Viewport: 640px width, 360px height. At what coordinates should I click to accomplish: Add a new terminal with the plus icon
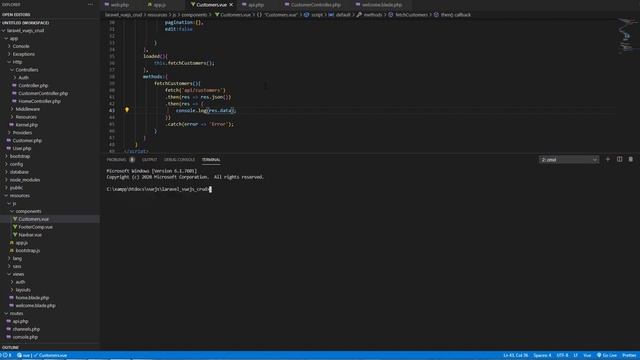tap(608, 159)
